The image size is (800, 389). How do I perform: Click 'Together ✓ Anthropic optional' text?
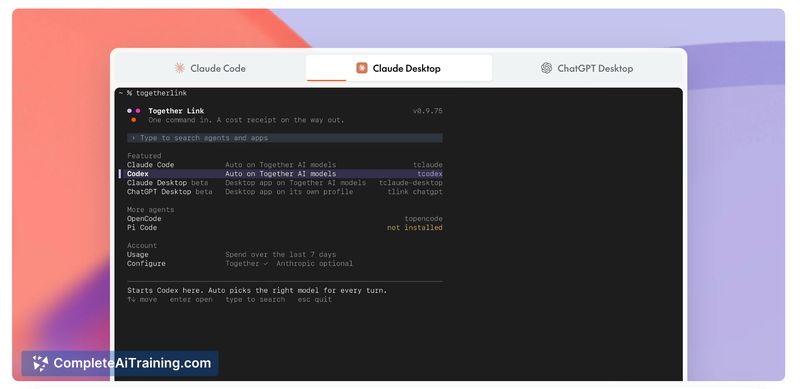coord(289,263)
